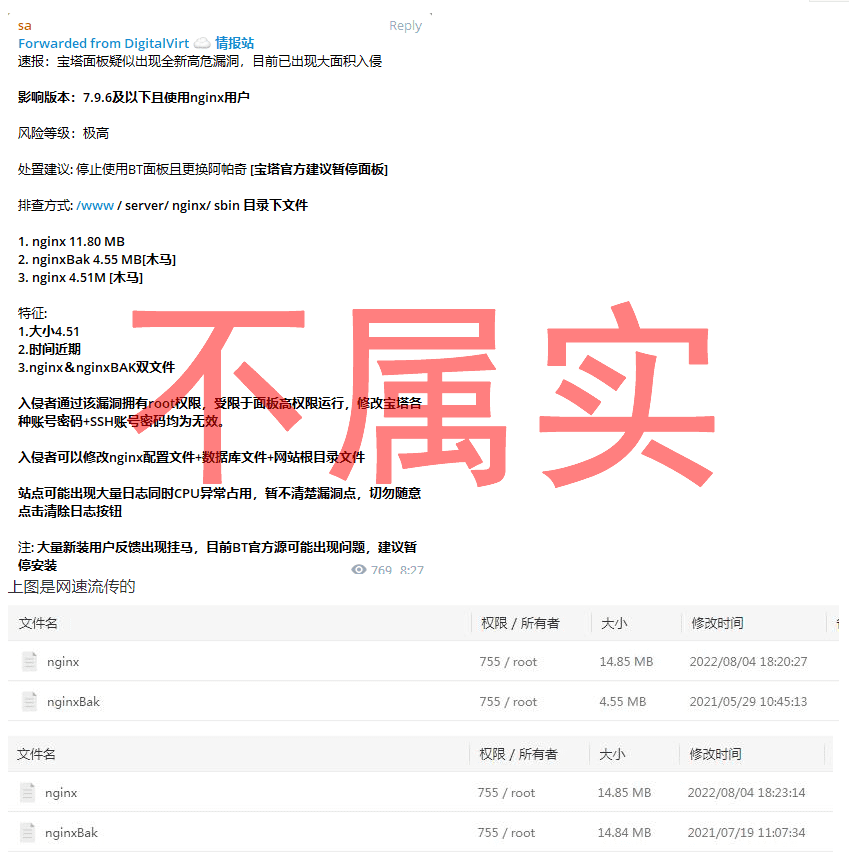Sort by 文件名 header in first file table
The image size is (849, 867).
39,623
